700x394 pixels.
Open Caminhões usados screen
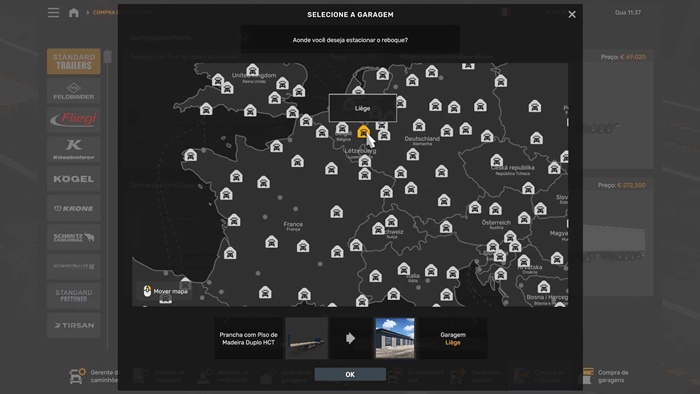point(476,376)
